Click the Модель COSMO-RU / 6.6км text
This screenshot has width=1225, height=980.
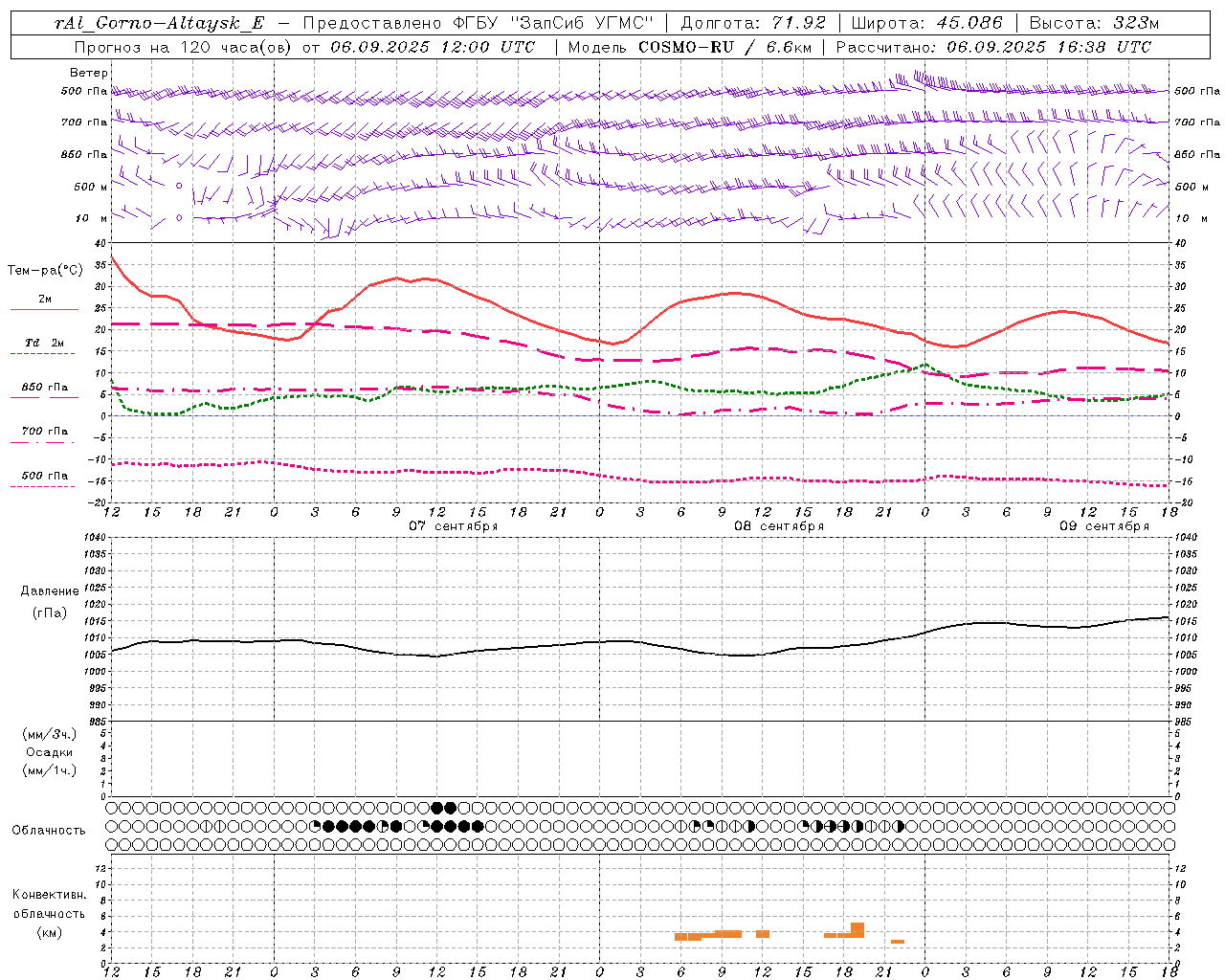[689, 47]
